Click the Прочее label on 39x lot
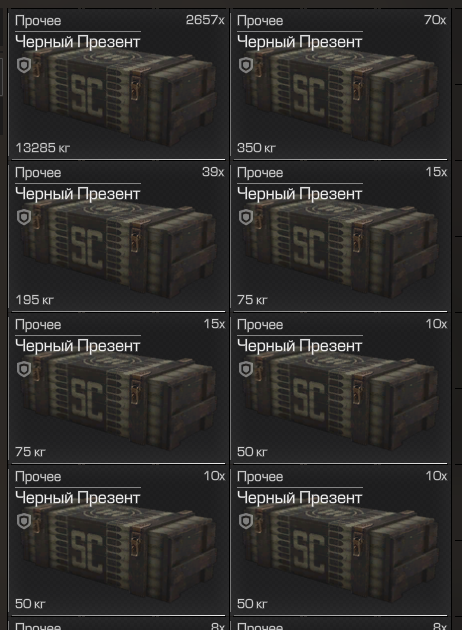462x630 pixels. pyautogui.click(x=38, y=173)
